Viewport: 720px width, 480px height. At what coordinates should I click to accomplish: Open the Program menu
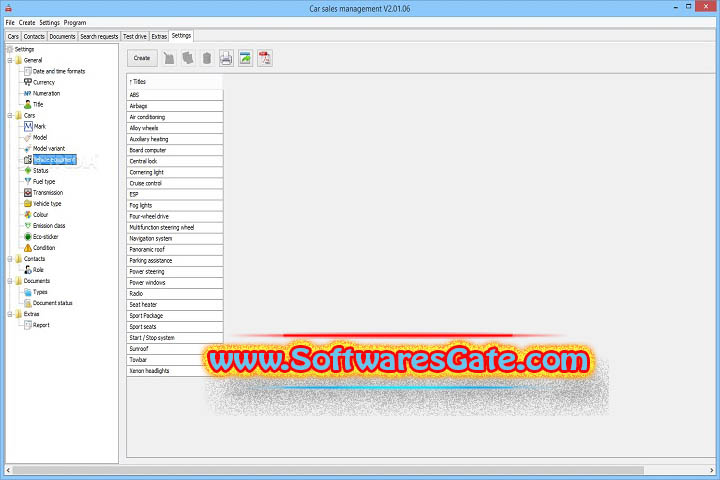75,23
